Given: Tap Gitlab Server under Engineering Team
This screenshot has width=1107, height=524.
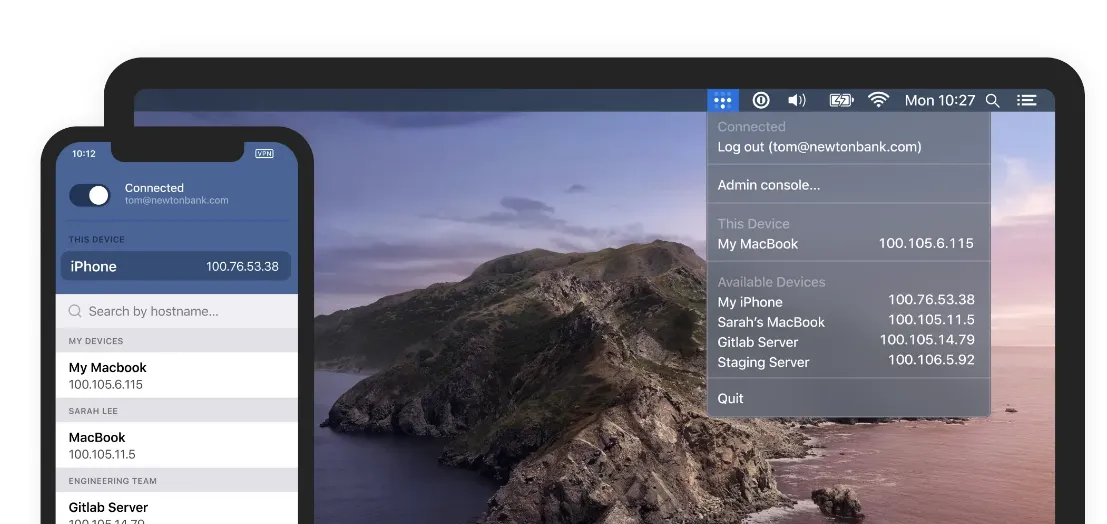Looking at the screenshot, I should click(x=176, y=508).
